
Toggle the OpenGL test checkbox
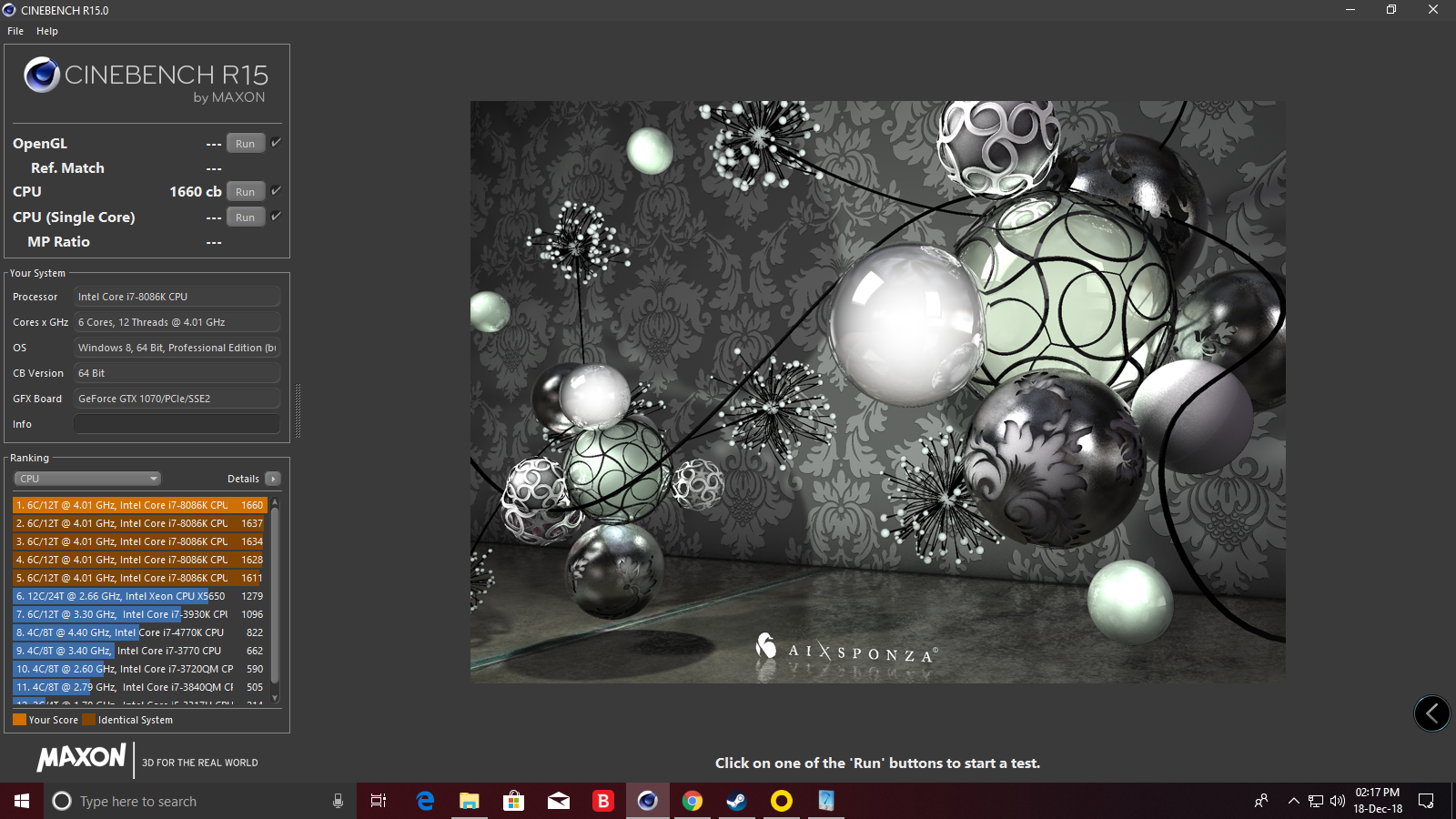tap(276, 143)
